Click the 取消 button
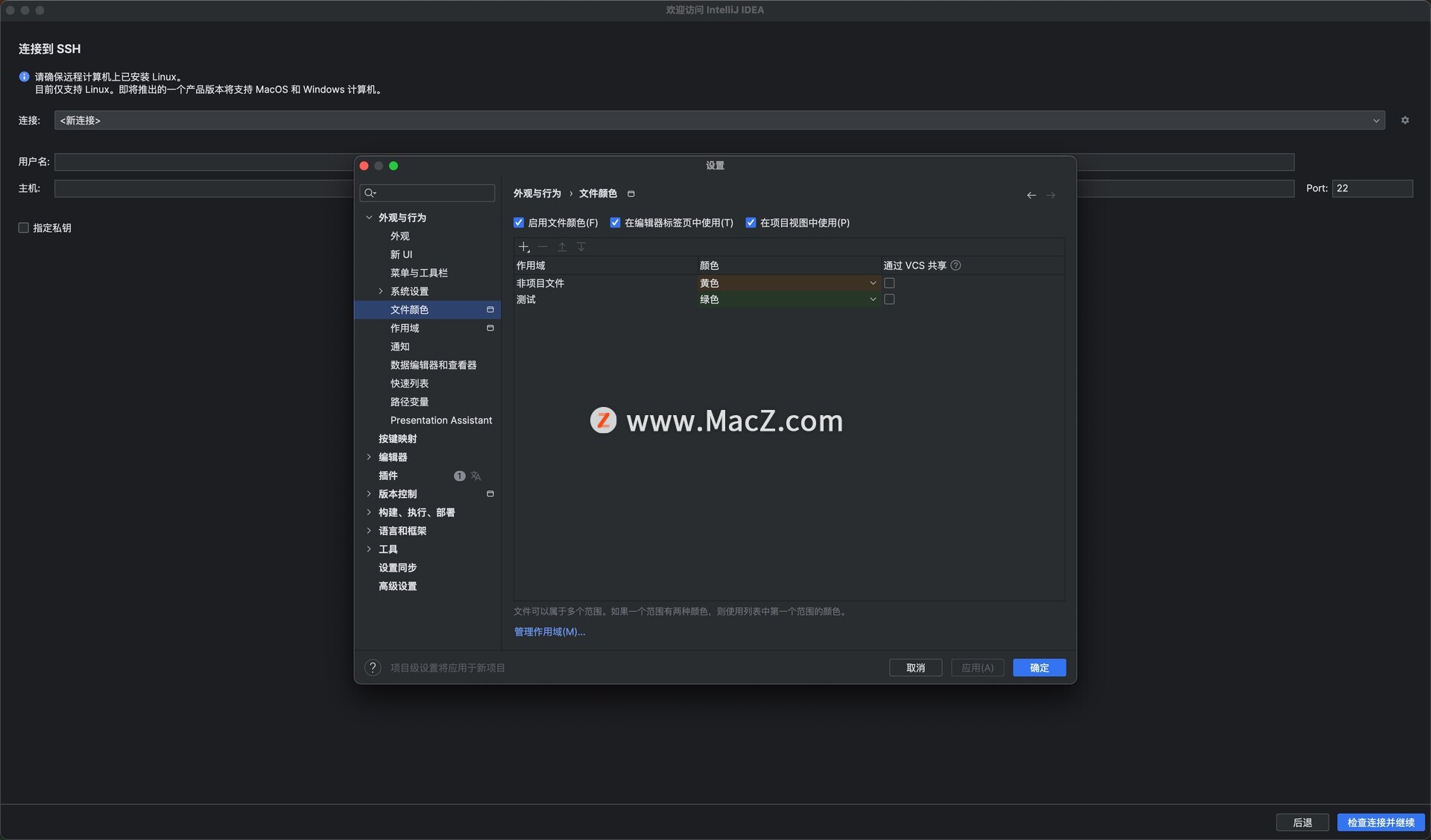1431x840 pixels. coord(915,668)
